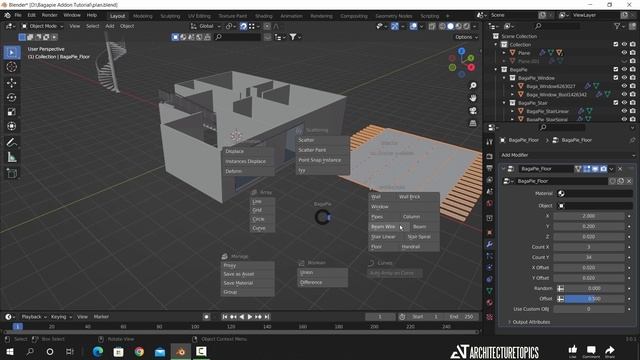
Task: Toggle the BagaPie_Stair collection checkbox
Action: click(616, 102)
